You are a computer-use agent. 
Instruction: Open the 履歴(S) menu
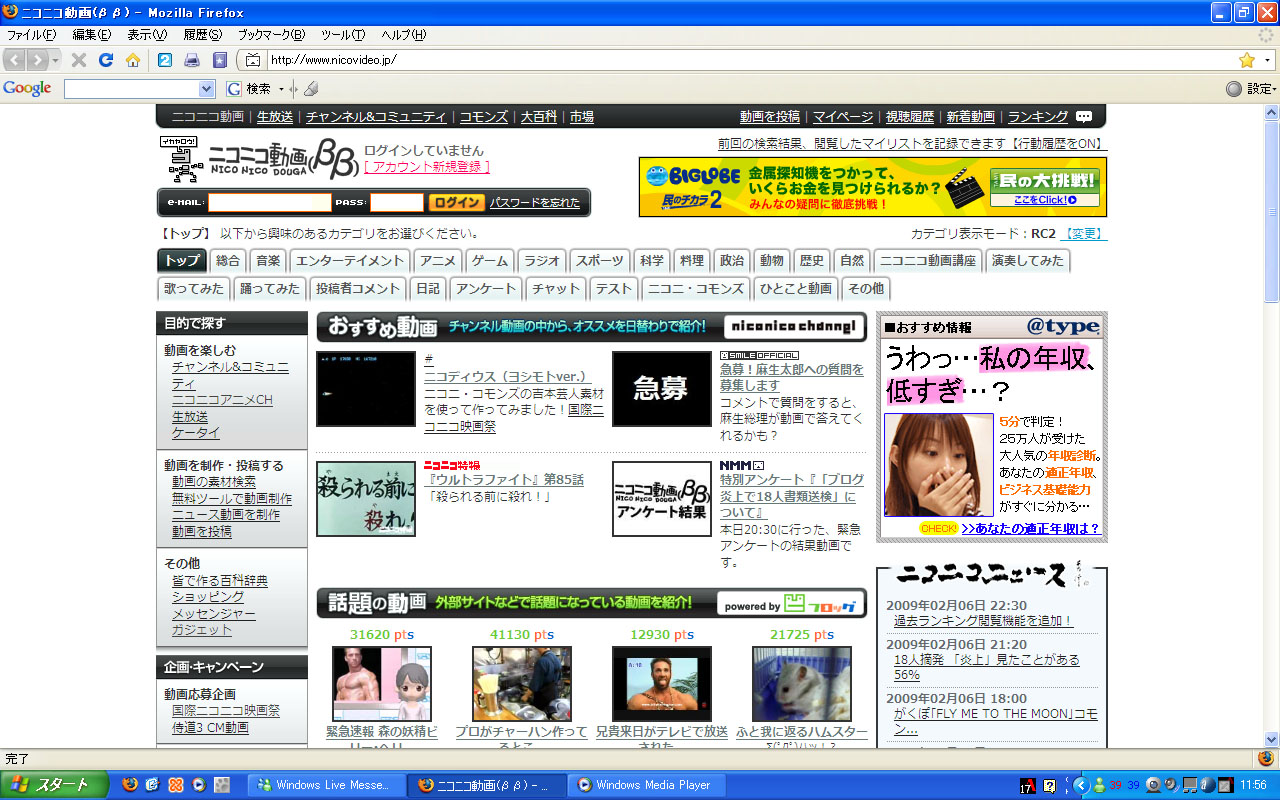pyautogui.click(x=202, y=35)
